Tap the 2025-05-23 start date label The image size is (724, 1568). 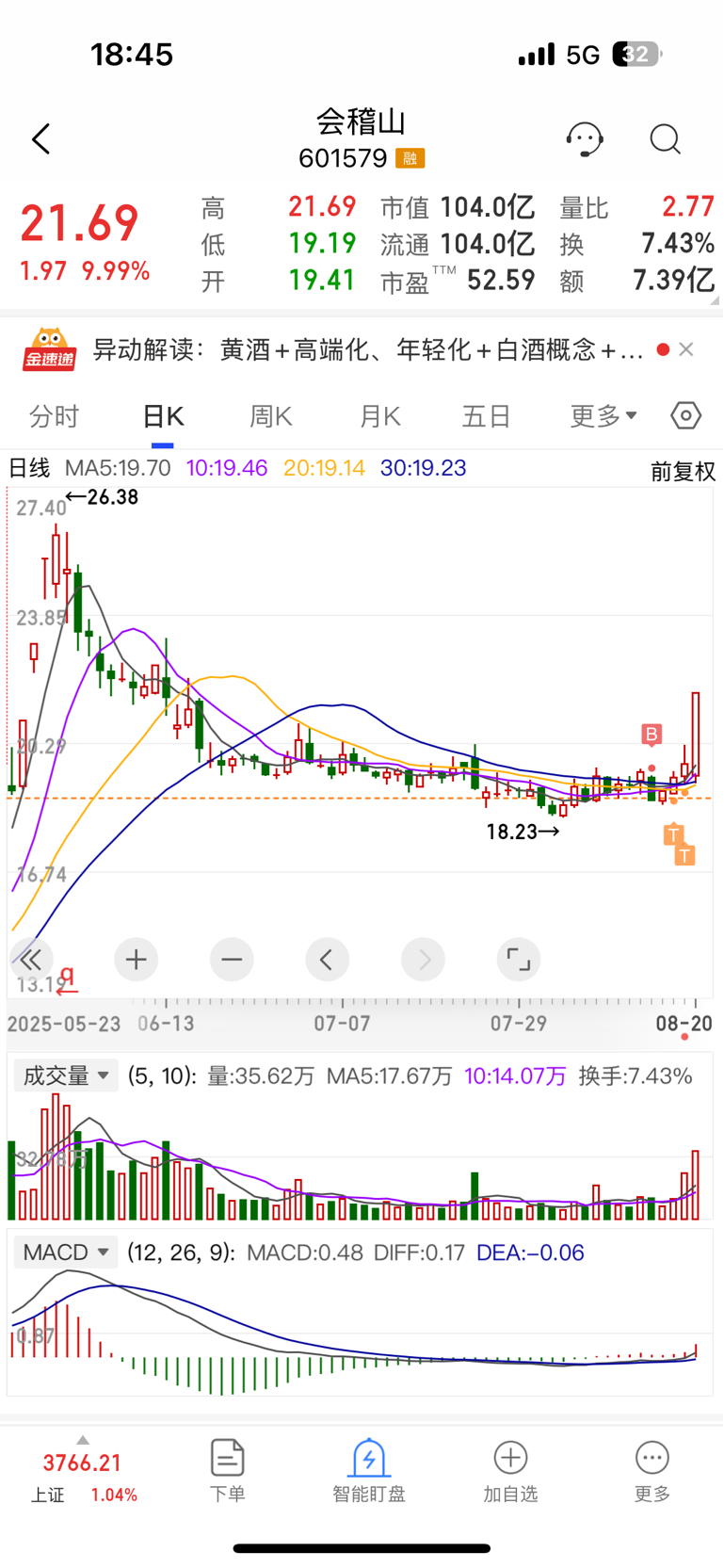64,1023
